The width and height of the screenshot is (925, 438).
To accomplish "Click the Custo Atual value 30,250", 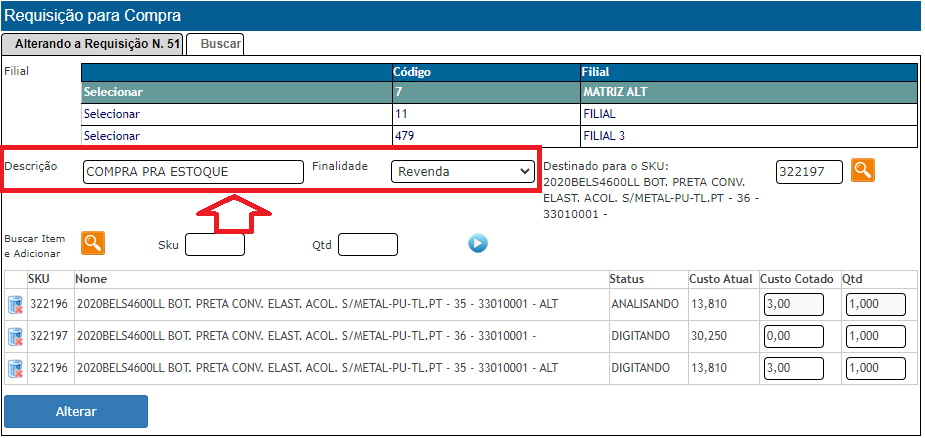I will click(708, 336).
